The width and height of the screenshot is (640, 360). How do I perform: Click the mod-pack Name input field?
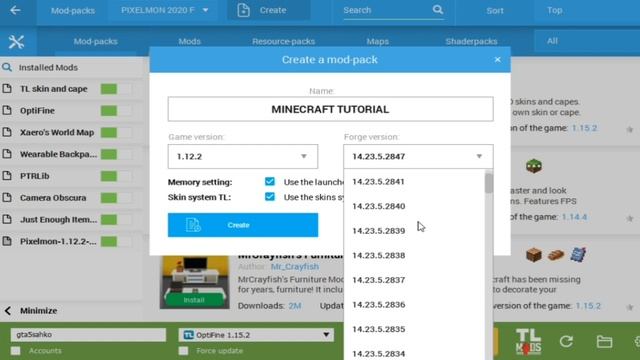click(331, 109)
